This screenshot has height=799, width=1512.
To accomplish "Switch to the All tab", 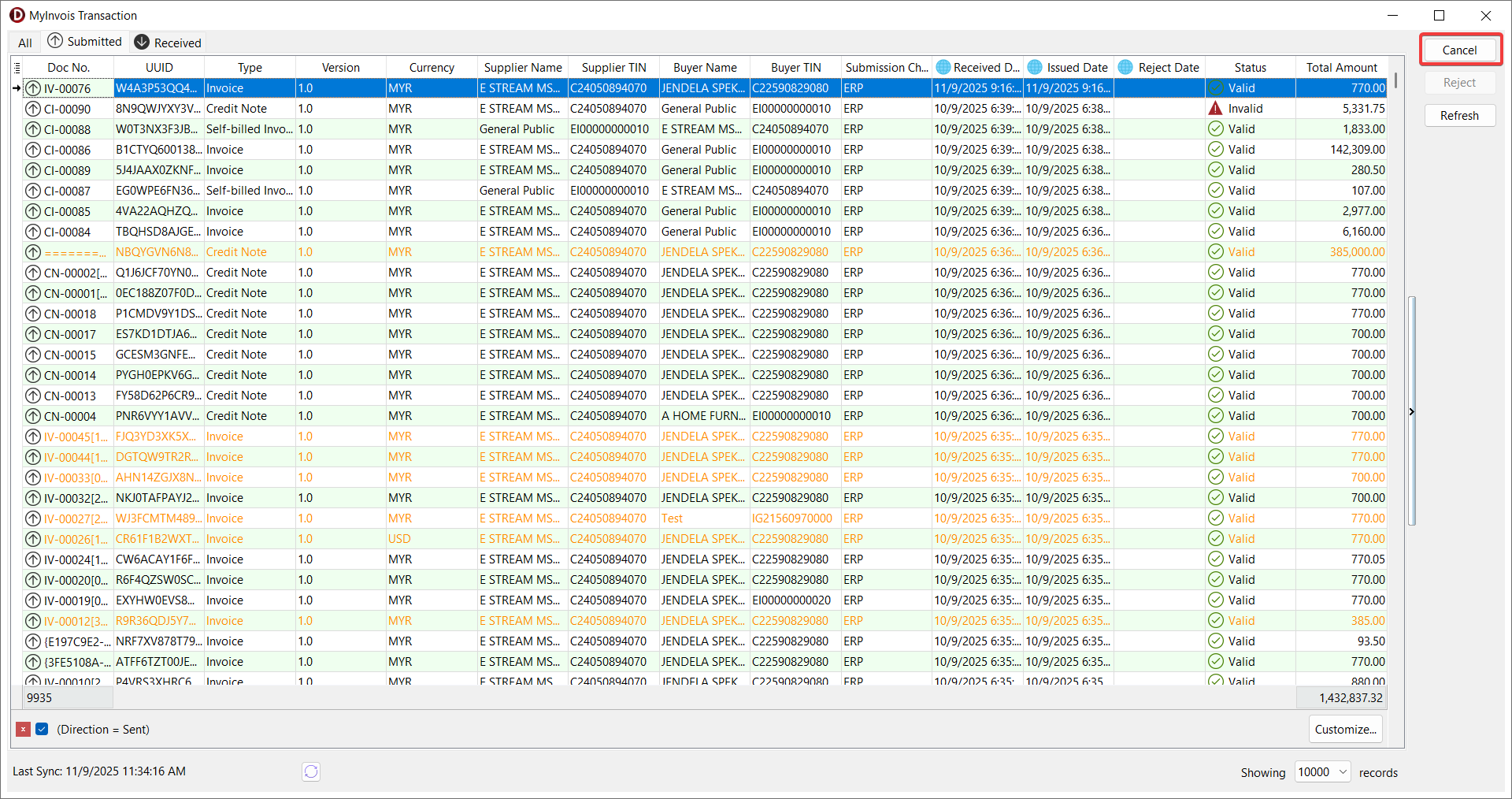I will pyautogui.click(x=25, y=43).
